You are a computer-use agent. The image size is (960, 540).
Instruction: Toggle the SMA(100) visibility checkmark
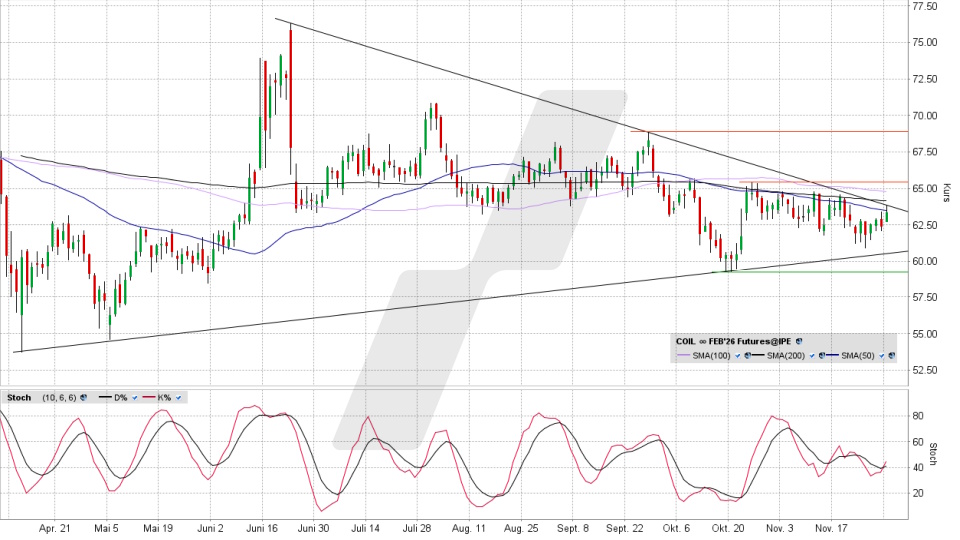[x=738, y=356]
